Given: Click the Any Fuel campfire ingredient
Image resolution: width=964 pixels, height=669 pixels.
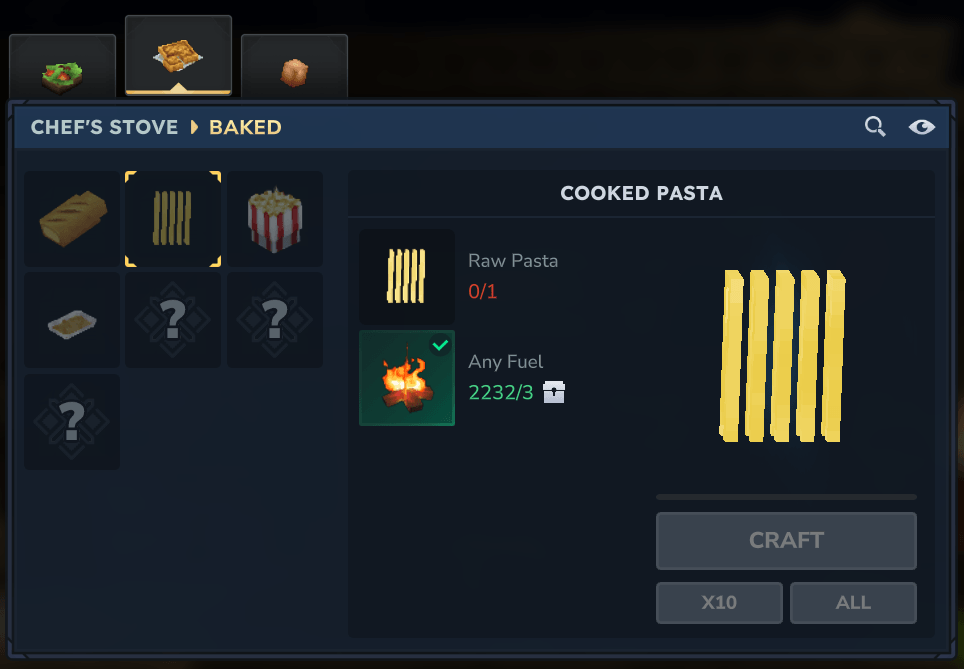Looking at the screenshot, I should 407,378.
